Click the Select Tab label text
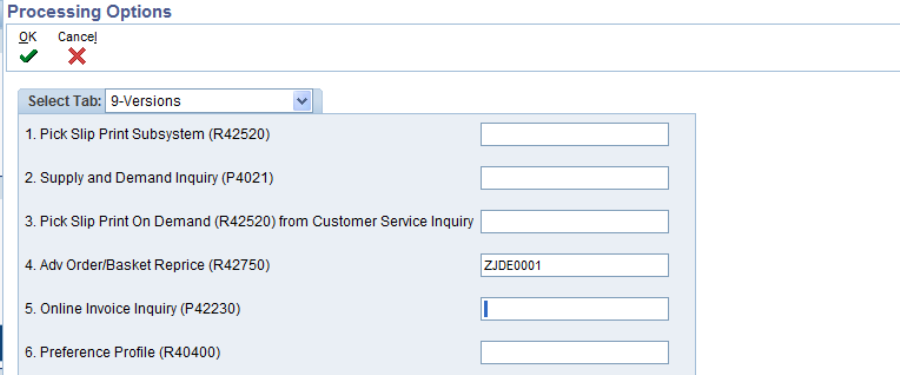The width and height of the screenshot is (900, 375). click(65, 101)
